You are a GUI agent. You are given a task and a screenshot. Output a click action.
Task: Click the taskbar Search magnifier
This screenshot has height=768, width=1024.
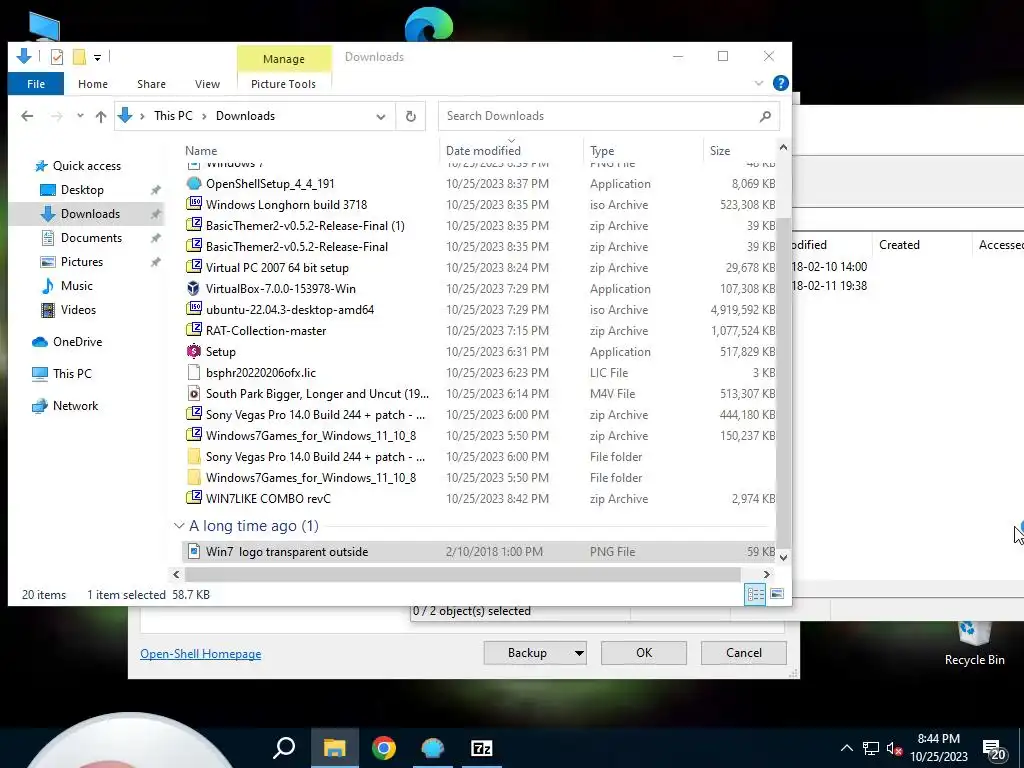(x=285, y=748)
